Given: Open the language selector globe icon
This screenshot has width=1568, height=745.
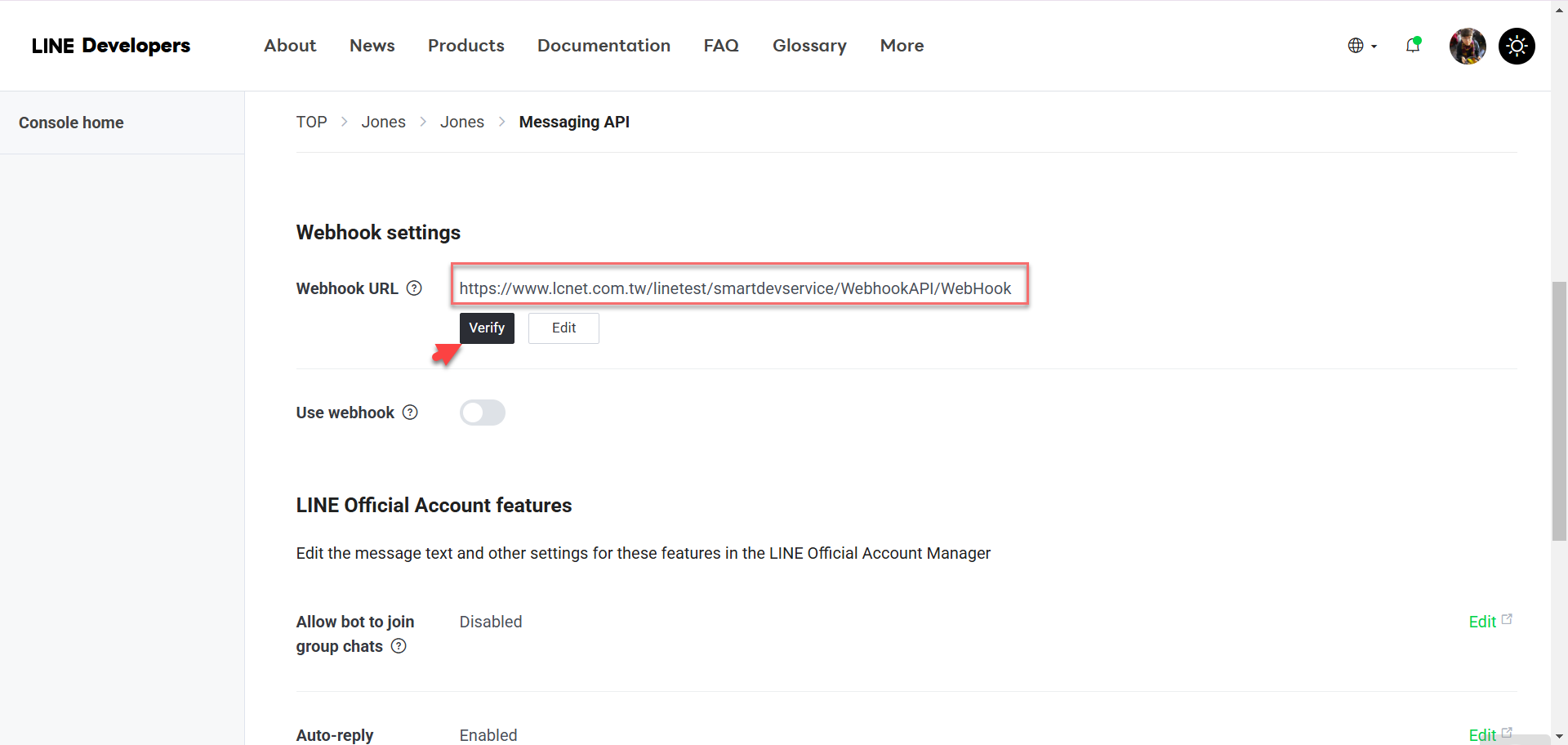Looking at the screenshot, I should coord(1356,46).
